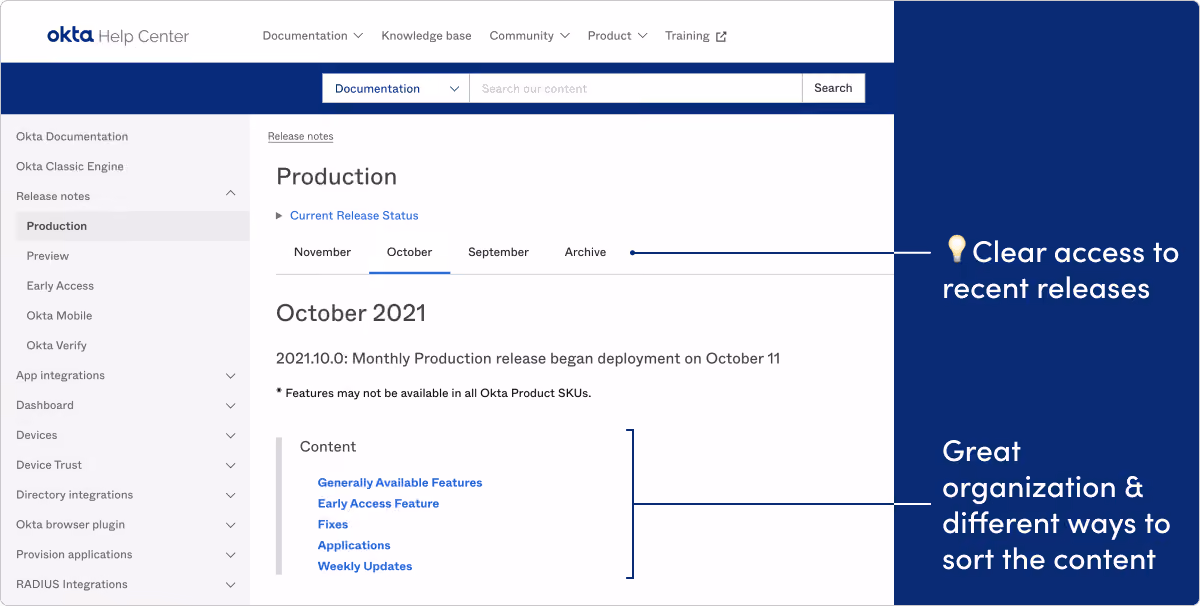This screenshot has width=1200, height=606.
Task: Open the Community menu chevron
Action: click(x=564, y=36)
